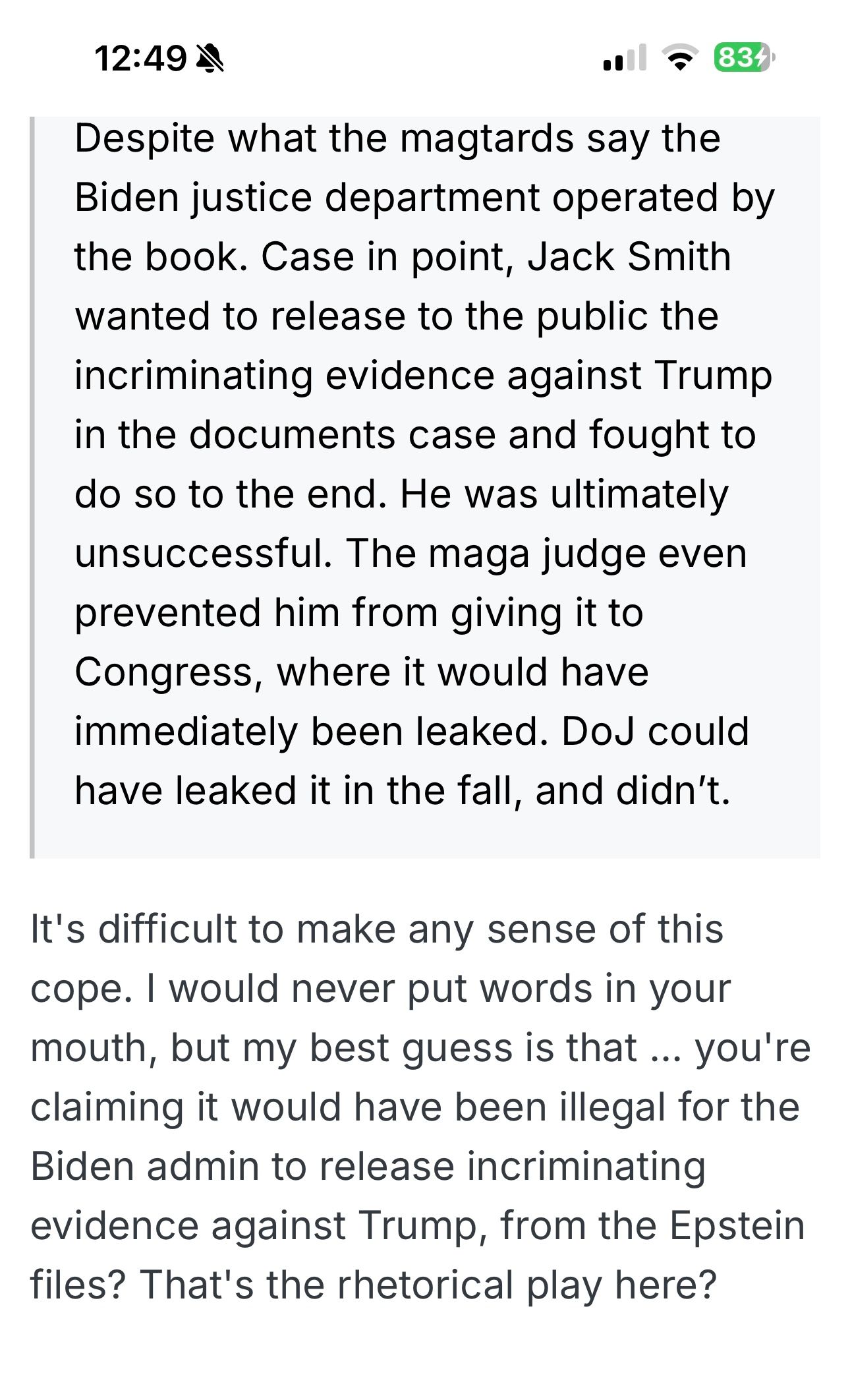Tap the 12:49 clock in status bar
850x1400 pixels.
coord(140,59)
